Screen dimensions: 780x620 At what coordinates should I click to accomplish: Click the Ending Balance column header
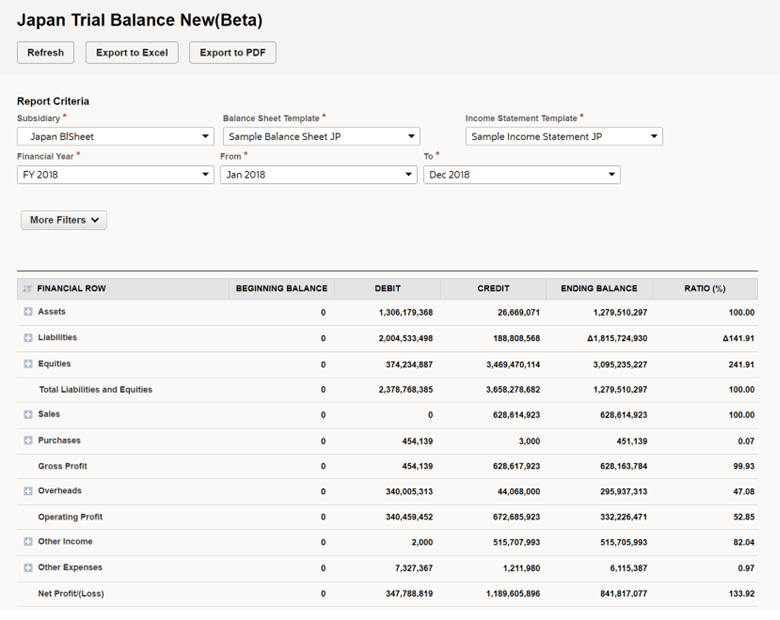pyautogui.click(x=599, y=289)
